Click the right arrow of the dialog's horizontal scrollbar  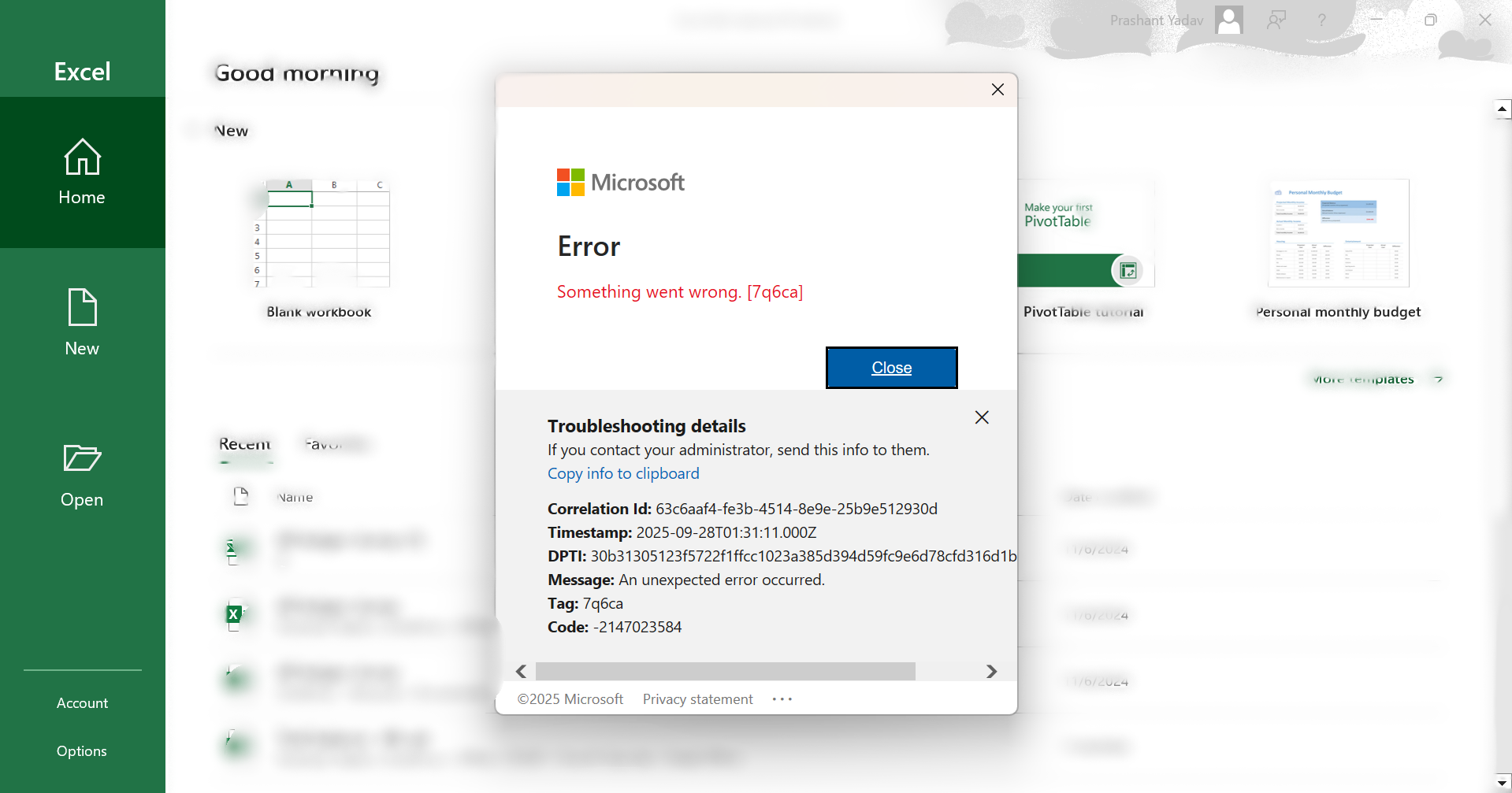991,671
